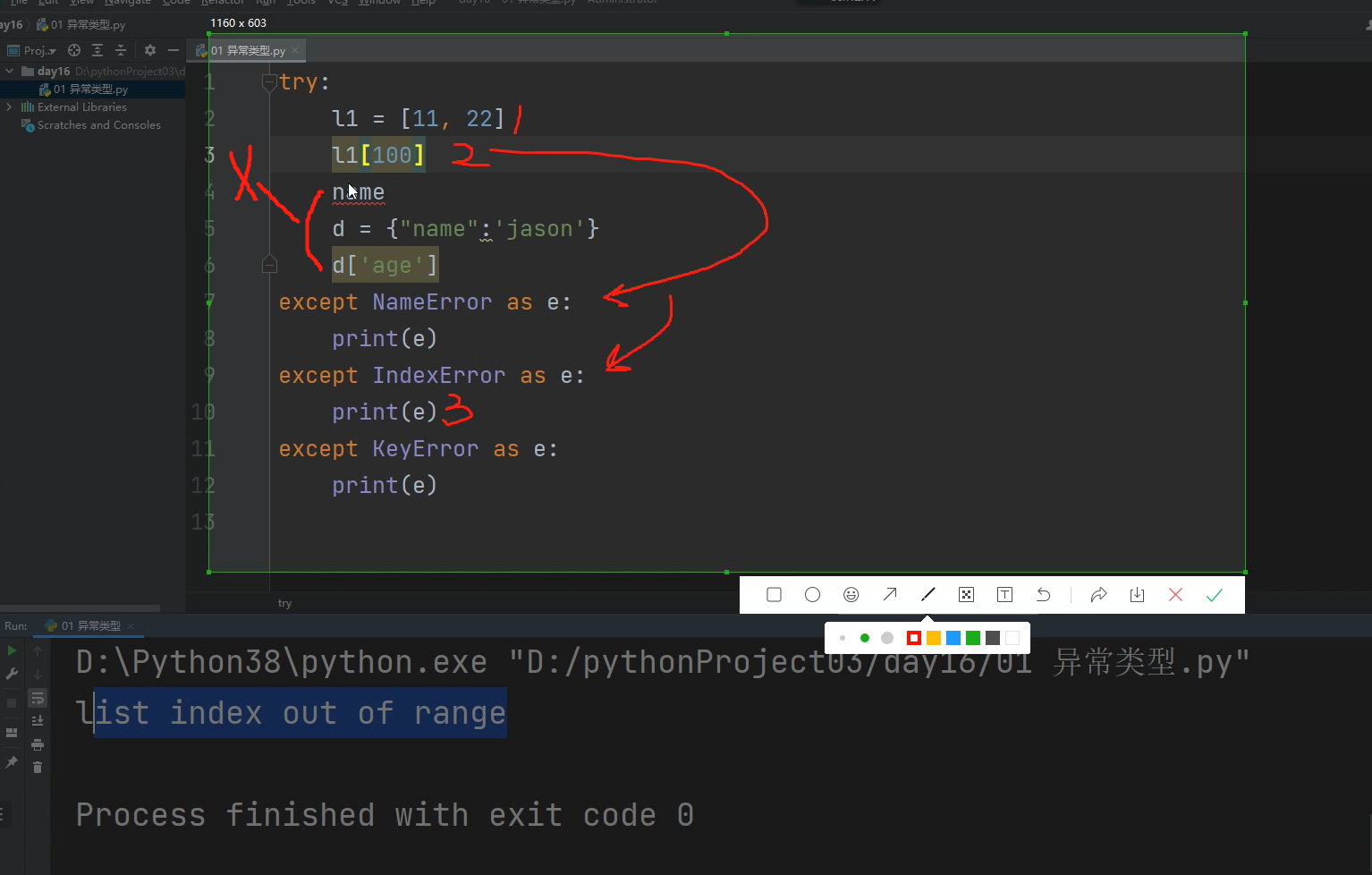This screenshot has height=875, width=1372.
Task: Stop the running process
Action: [12, 703]
